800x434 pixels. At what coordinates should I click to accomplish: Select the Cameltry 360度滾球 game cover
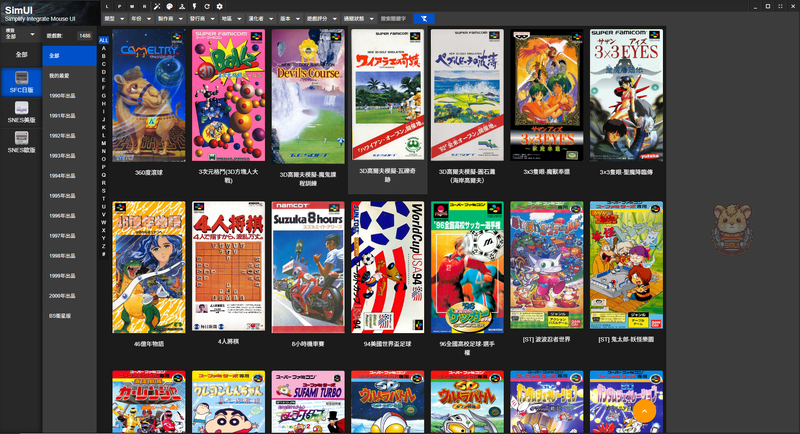coord(149,95)
